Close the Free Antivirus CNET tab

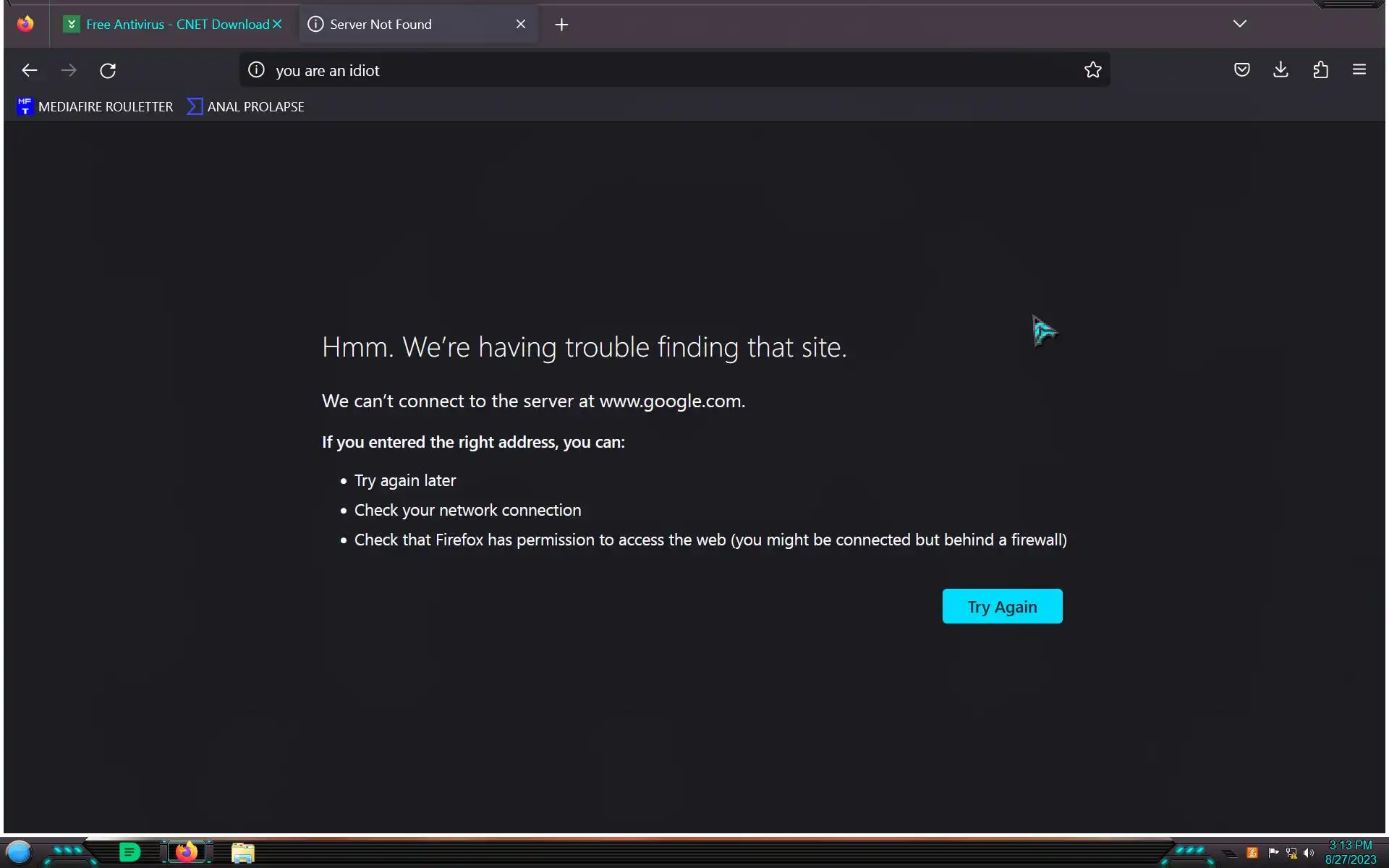click(x=277, y=25)
